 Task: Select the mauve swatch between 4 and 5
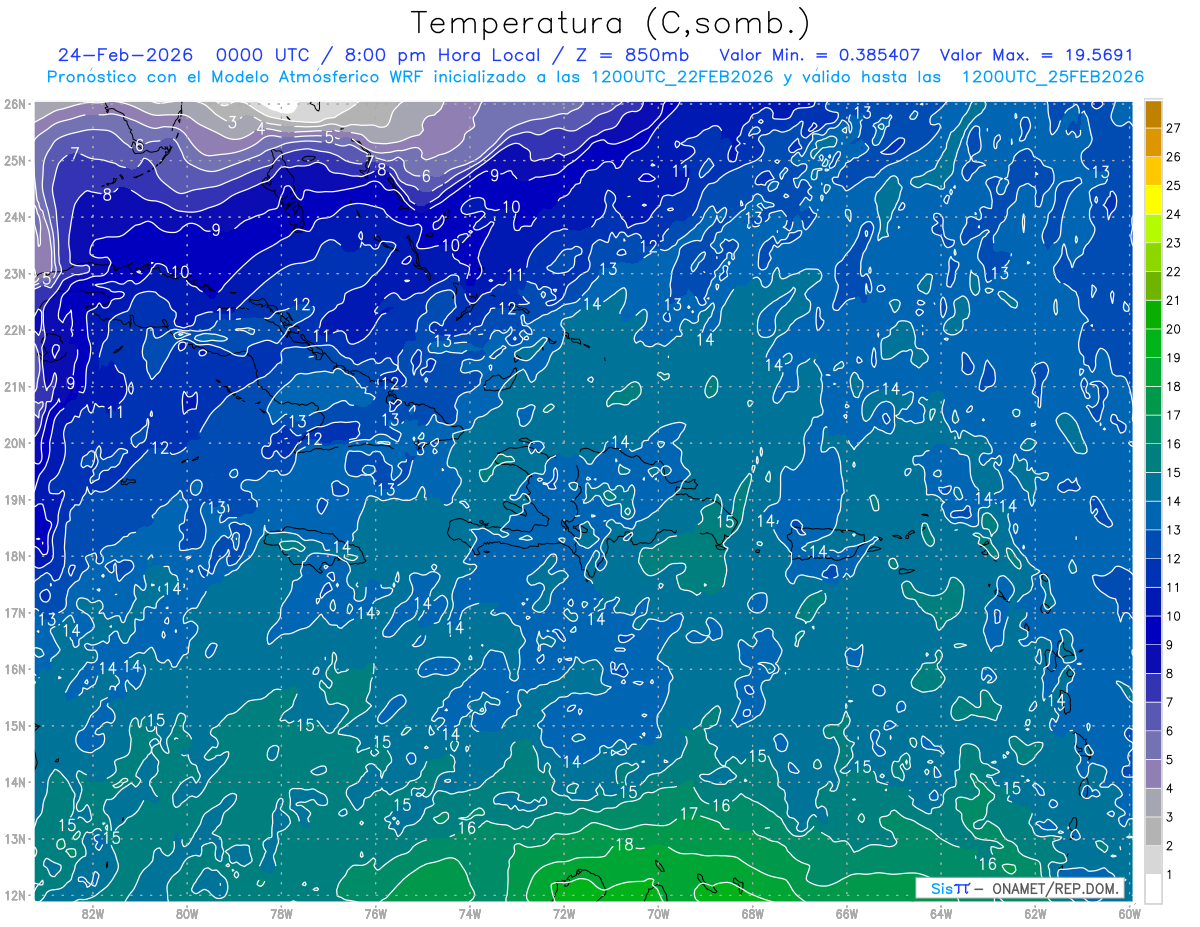pos(1153,773)
